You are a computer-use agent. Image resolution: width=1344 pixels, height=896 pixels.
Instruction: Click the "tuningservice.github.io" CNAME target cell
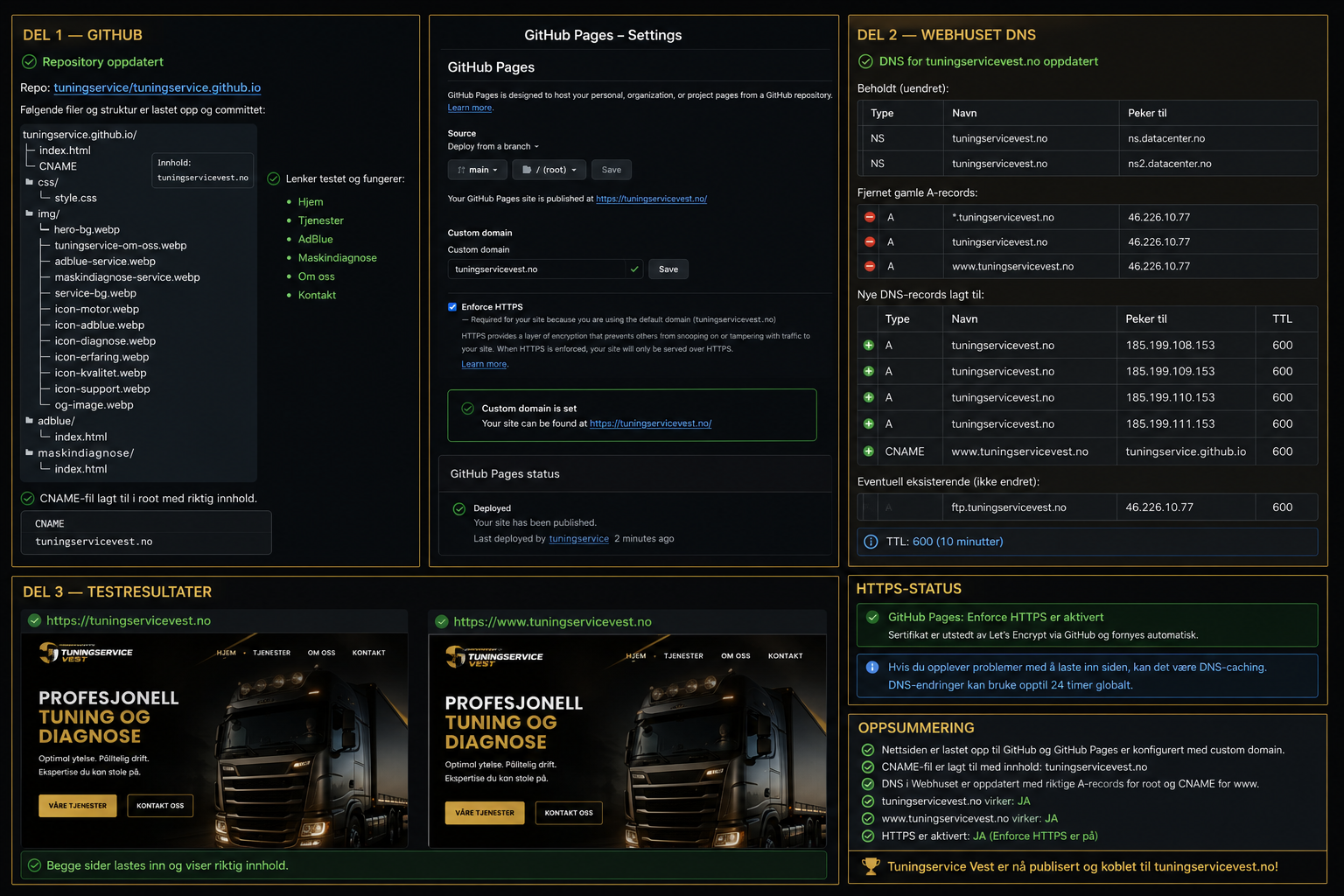coord(1186,451)
